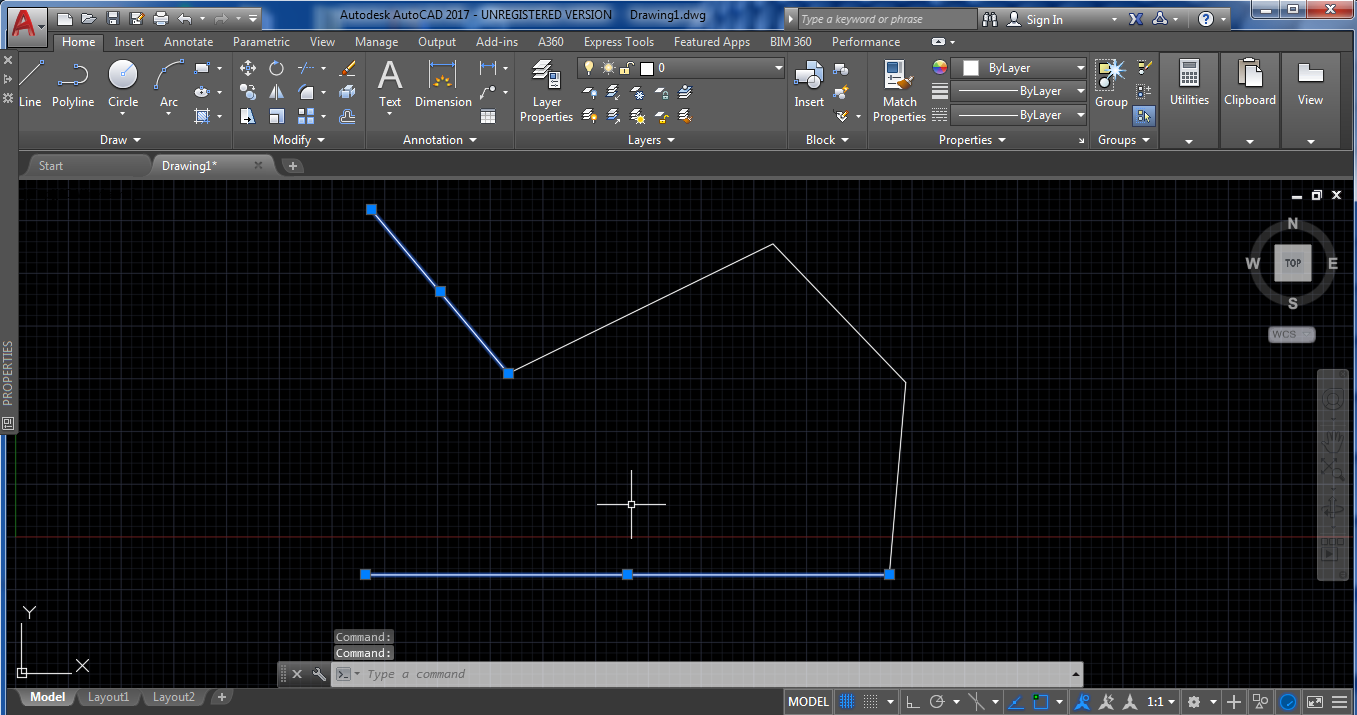Click the Insert block tool

click(x=809, y=83)
